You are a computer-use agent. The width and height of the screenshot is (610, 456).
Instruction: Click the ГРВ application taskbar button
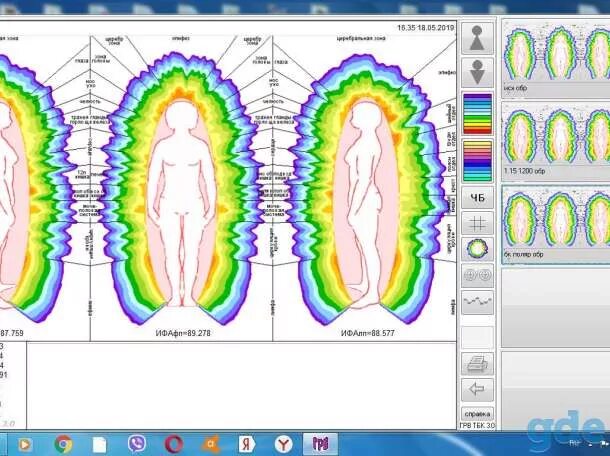tap(320, 444)
